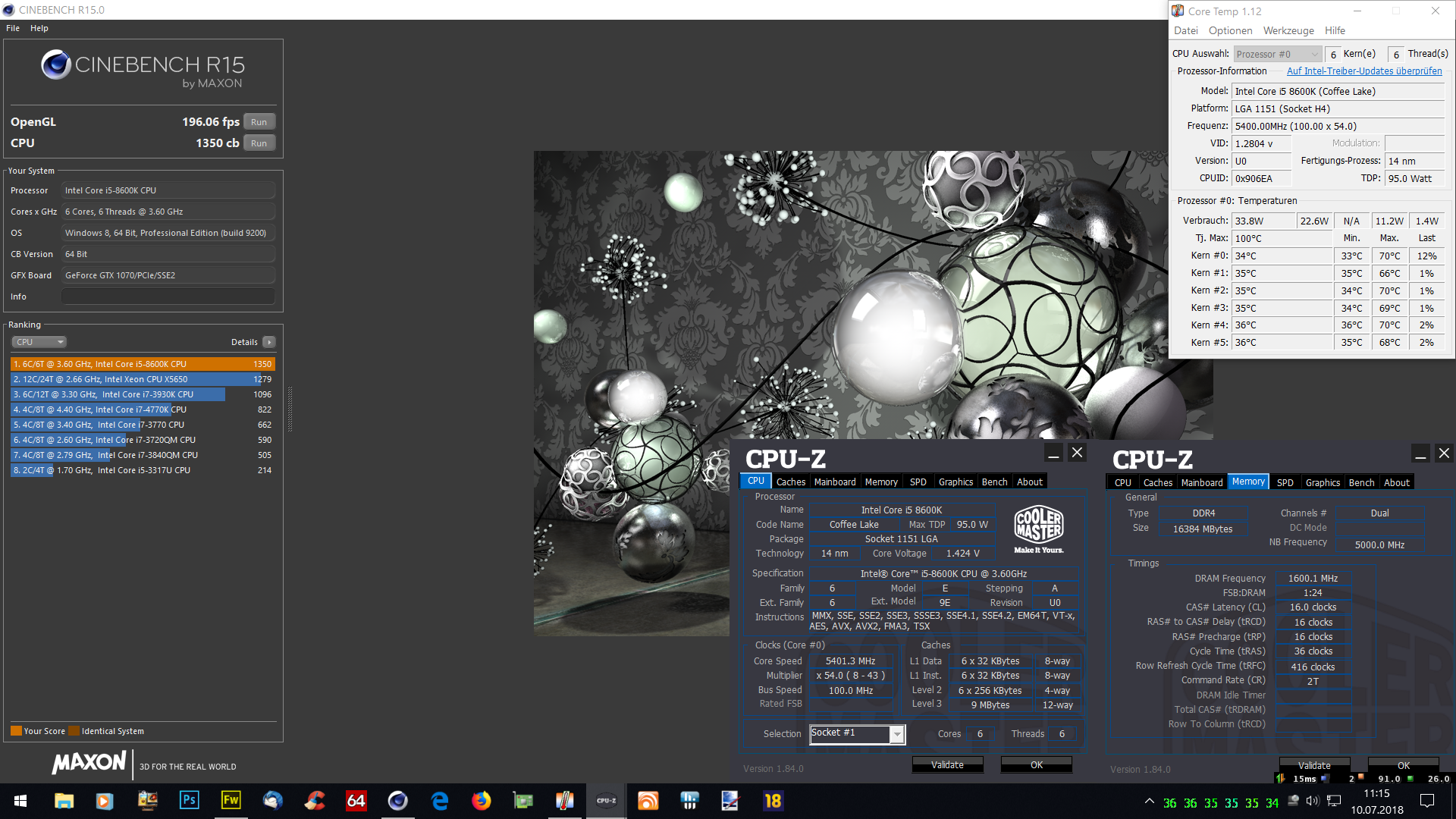The width and height of the screenshot is (1456, 819).
Task: Select Graphics tab in right CPU-Z window
Action: pos(1323,482)
